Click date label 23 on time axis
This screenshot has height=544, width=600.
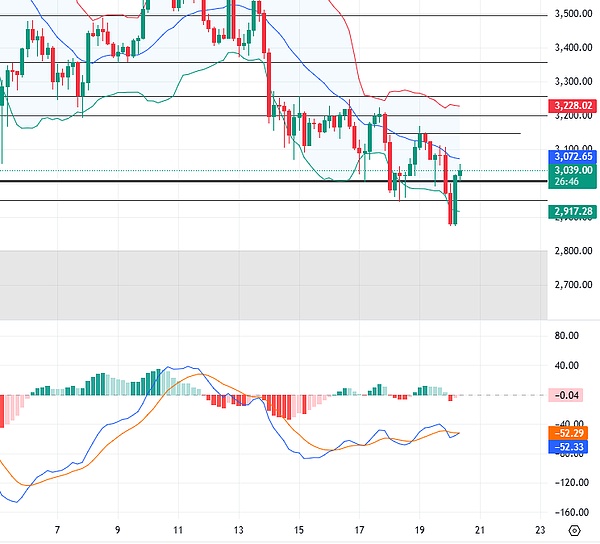tap(541, 529)
